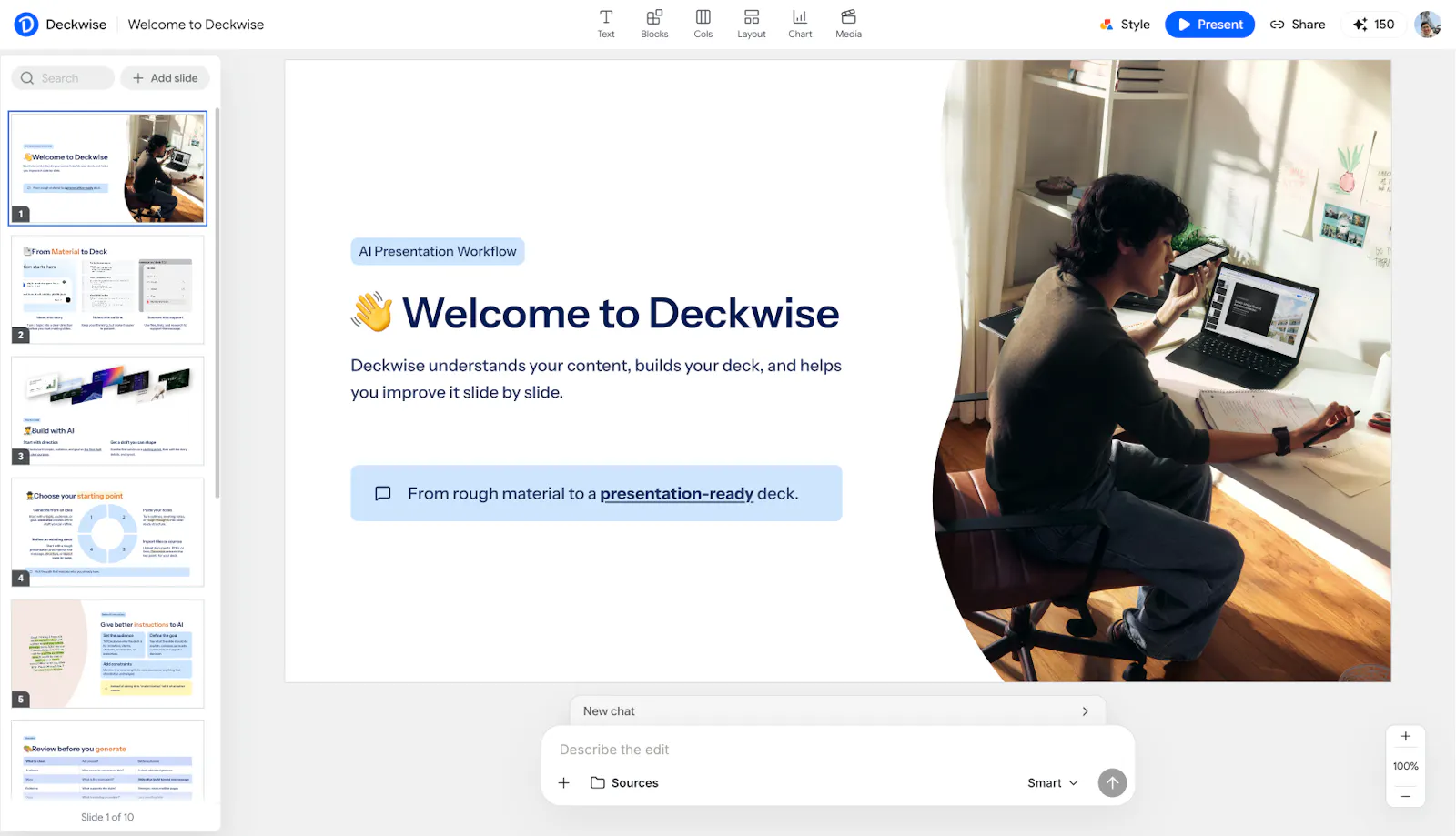View the 150 AI credits balance
This screenshot has width=1456, height=836.
point(1373,25)
